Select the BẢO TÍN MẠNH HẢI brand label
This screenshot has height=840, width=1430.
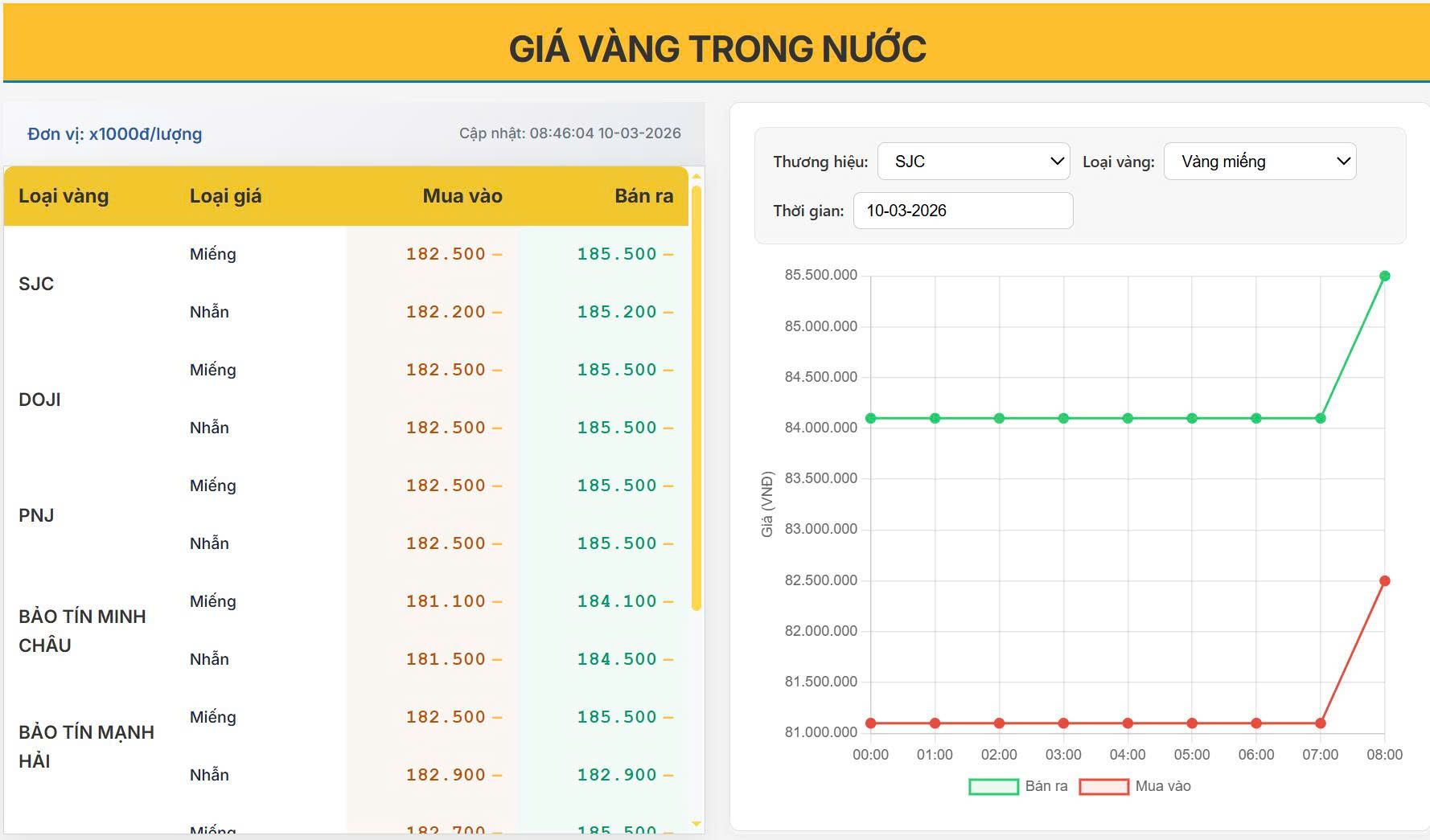86,747
